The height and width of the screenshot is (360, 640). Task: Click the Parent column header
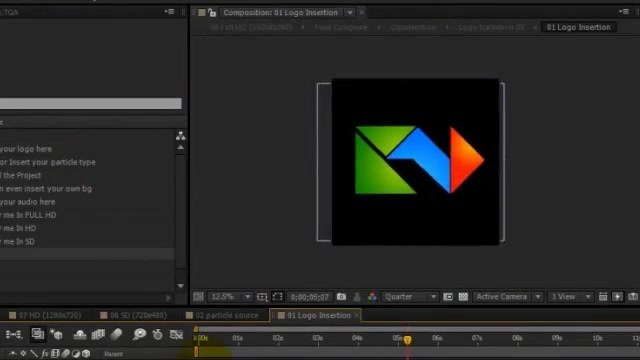(113, 354)
